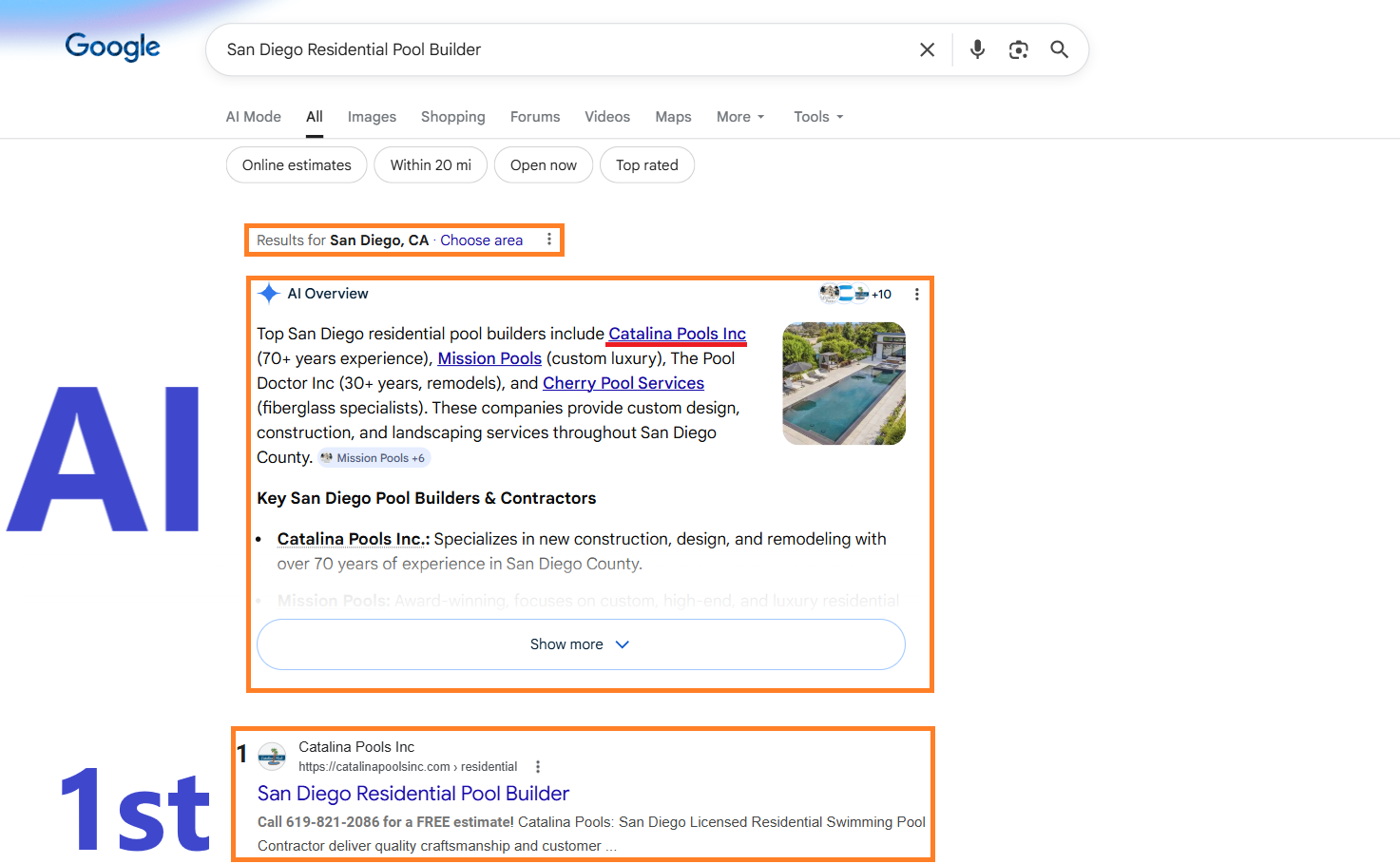Open three-dot menu next to catalinapoolsinc.com URL
Screen dimensions: 1400x864
click(538, 767)
